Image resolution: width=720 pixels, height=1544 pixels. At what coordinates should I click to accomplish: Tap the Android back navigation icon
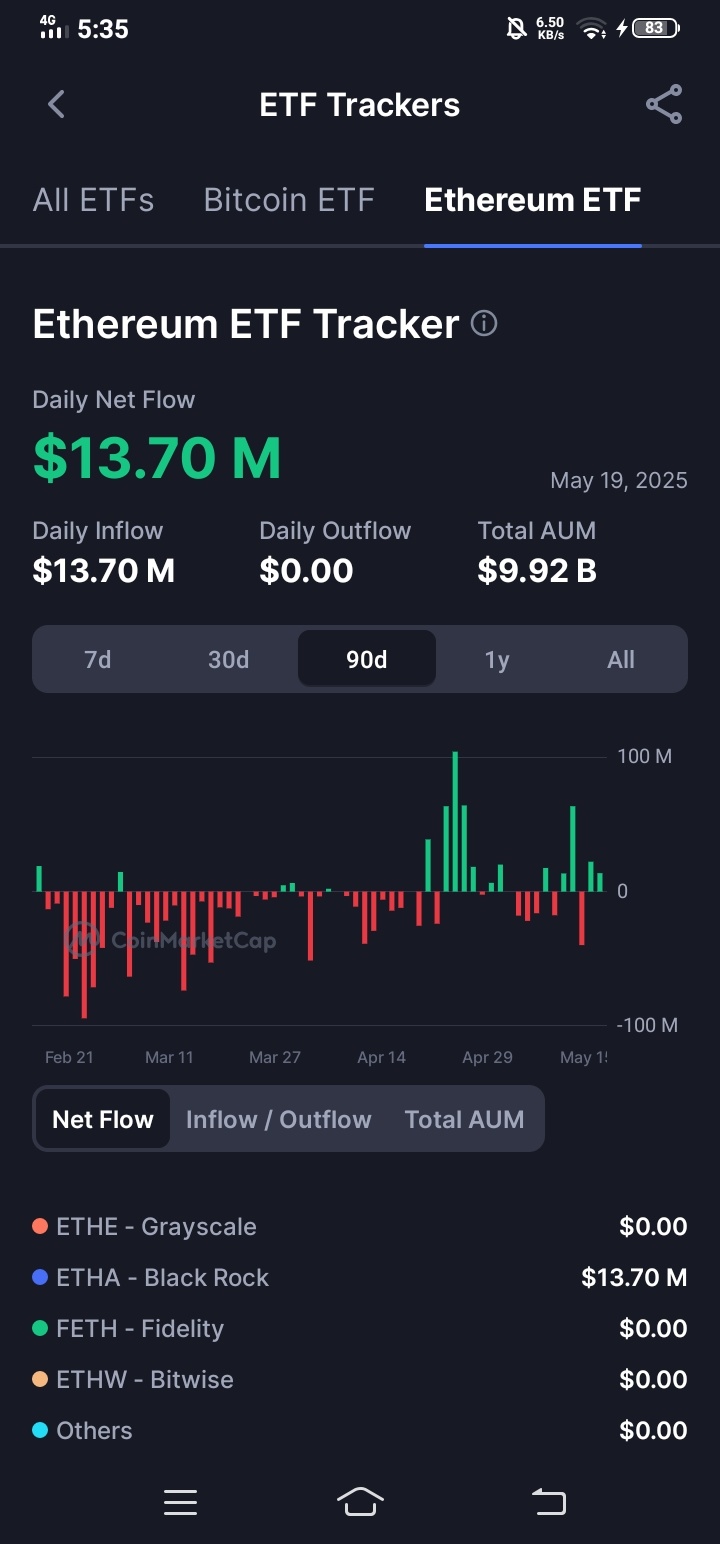548,1501
